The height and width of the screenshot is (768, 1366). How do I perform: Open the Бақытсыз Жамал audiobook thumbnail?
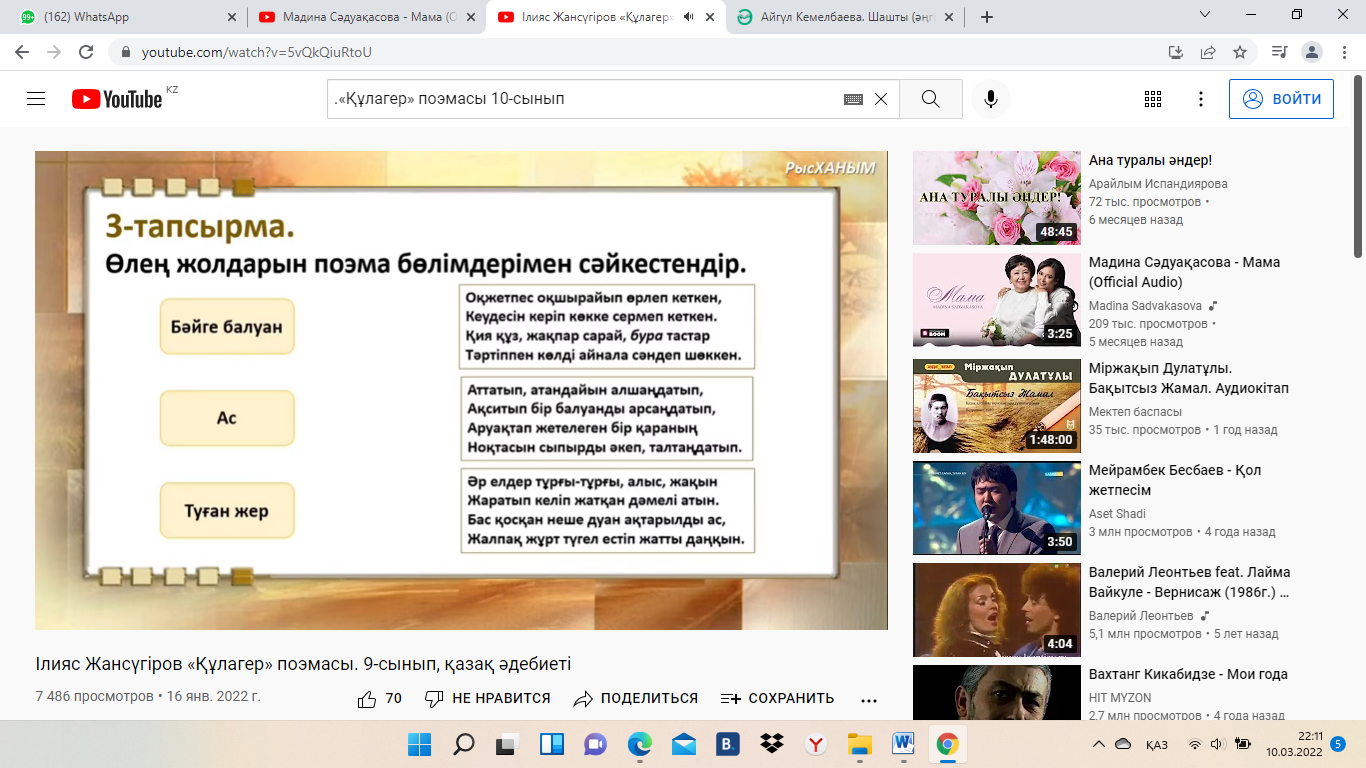pyautogui.click(x=997, y=406)
